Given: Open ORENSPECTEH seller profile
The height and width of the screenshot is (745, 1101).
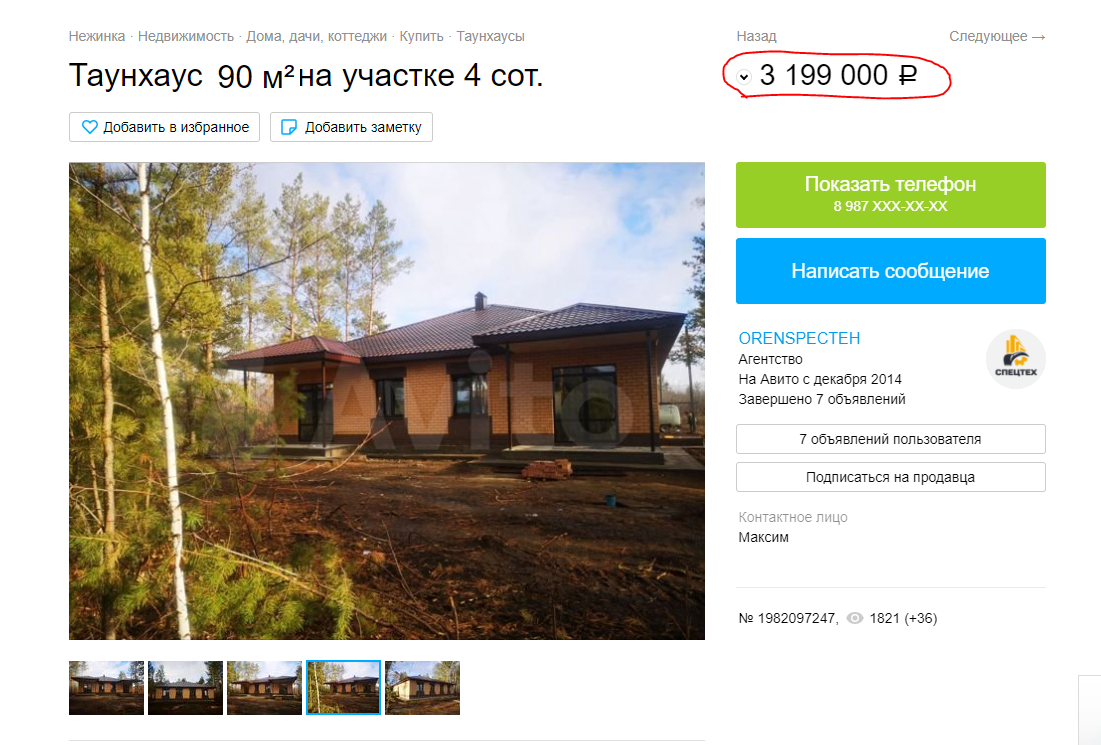Looking at the screenshot, I should tap(799, 338).
